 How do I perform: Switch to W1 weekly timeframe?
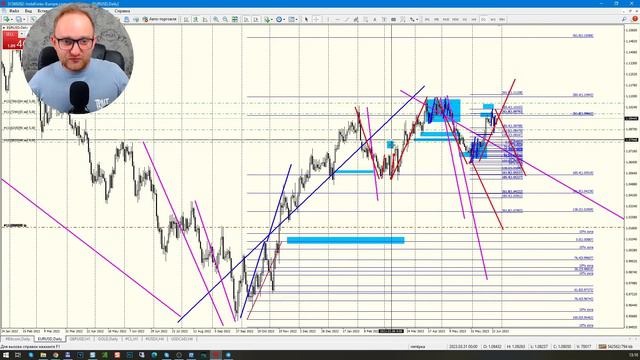point(493,19)
